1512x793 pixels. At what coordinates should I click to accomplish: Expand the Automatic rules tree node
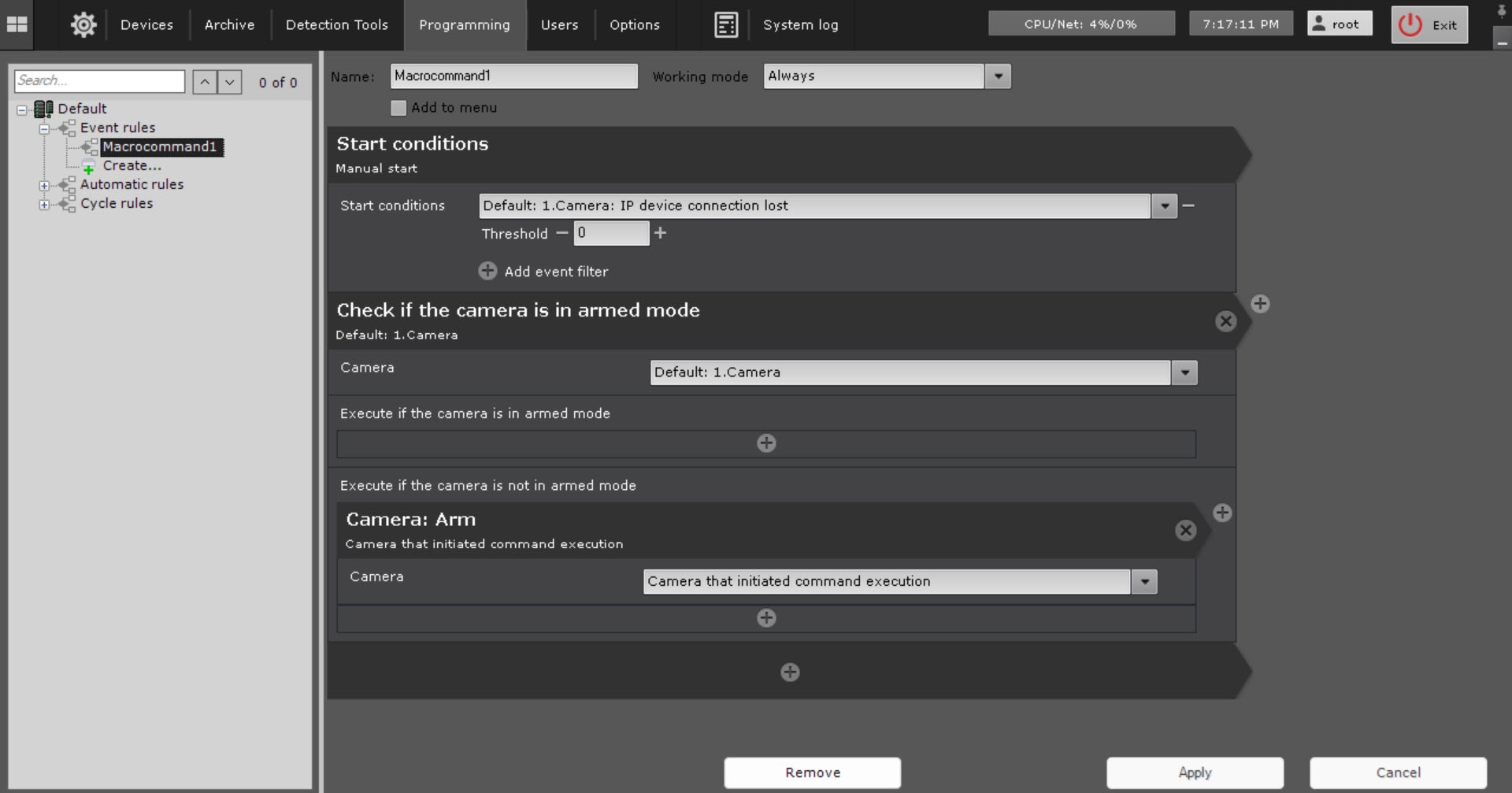click(x=44, y=186)
